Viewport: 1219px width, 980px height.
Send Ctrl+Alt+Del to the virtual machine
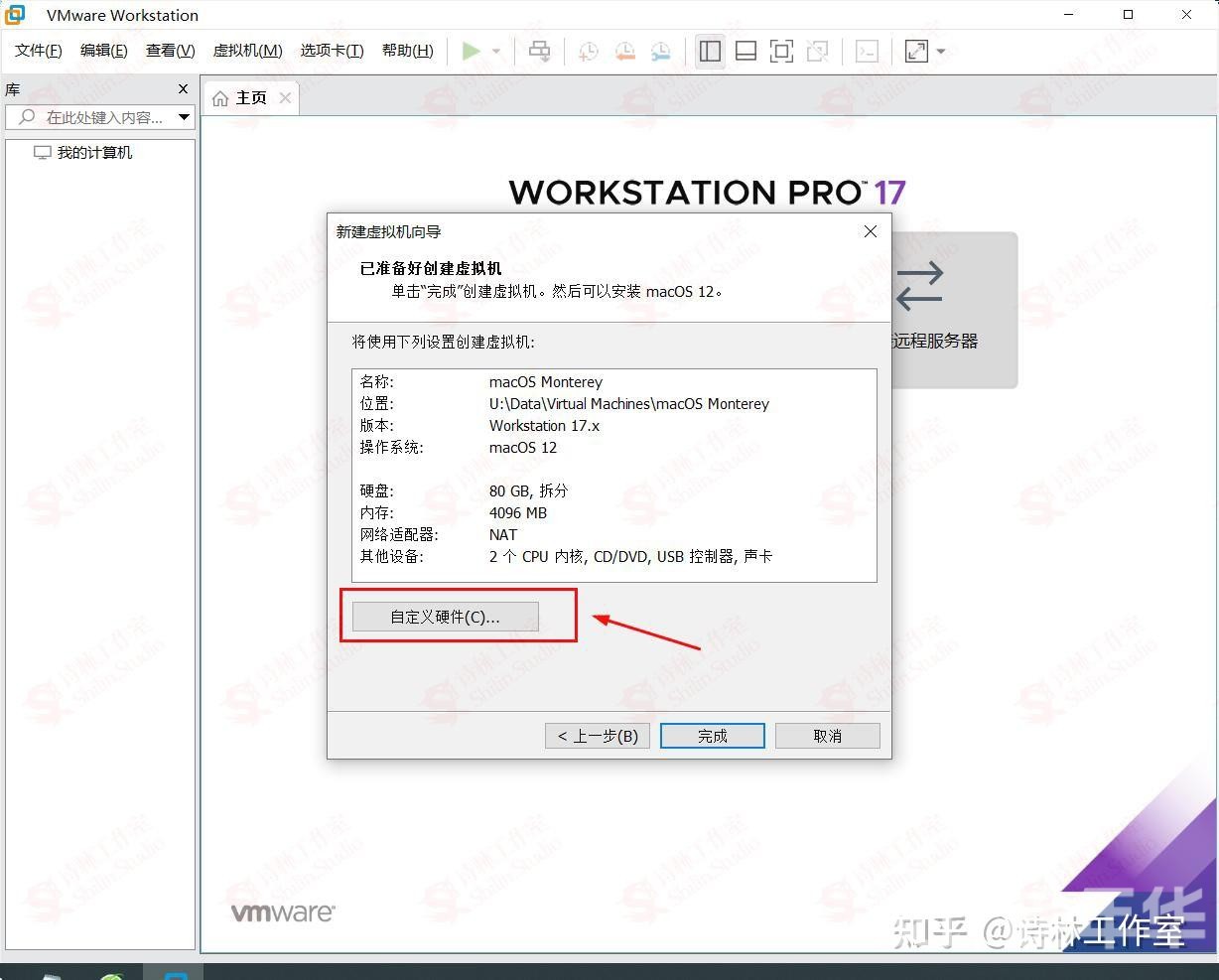(x=539, y=51)
